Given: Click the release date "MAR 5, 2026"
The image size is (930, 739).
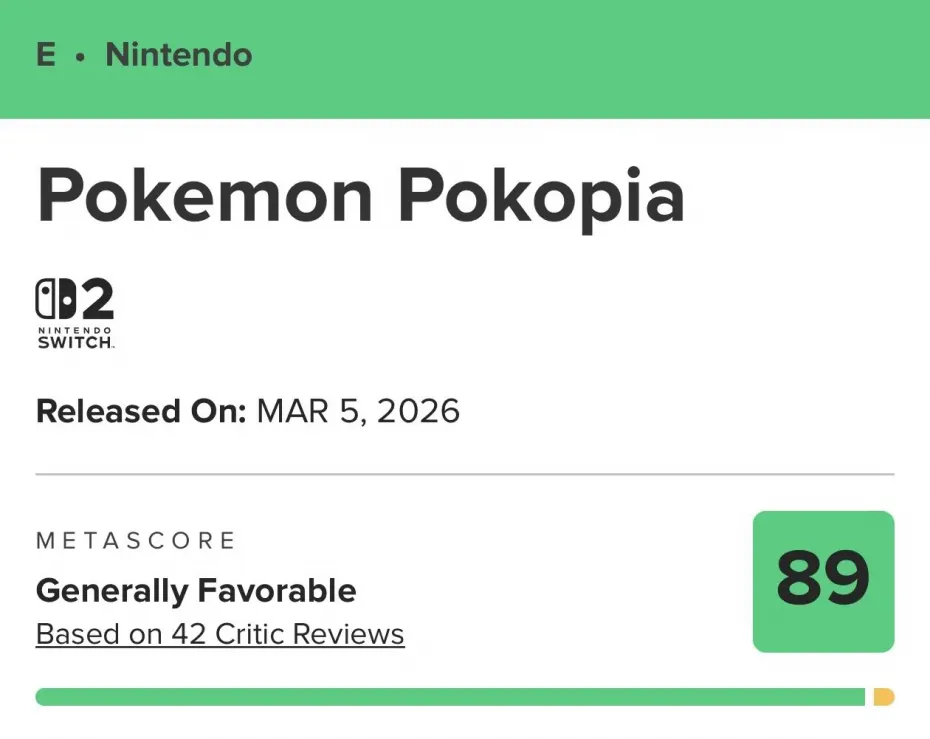Looking at the screenshot, I should click(x=358, y=411).
